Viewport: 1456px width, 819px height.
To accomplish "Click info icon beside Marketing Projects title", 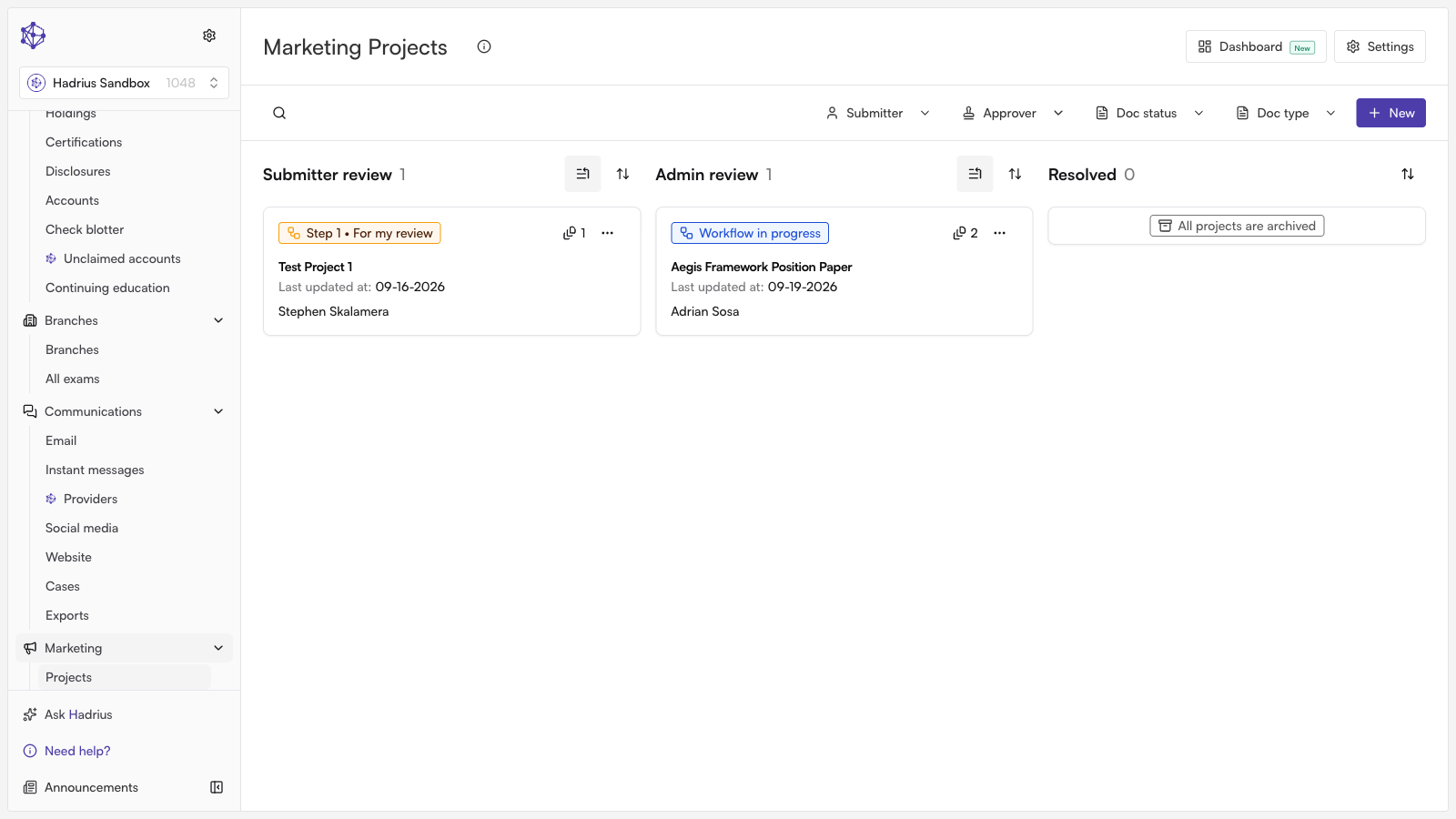I will 484,46.
